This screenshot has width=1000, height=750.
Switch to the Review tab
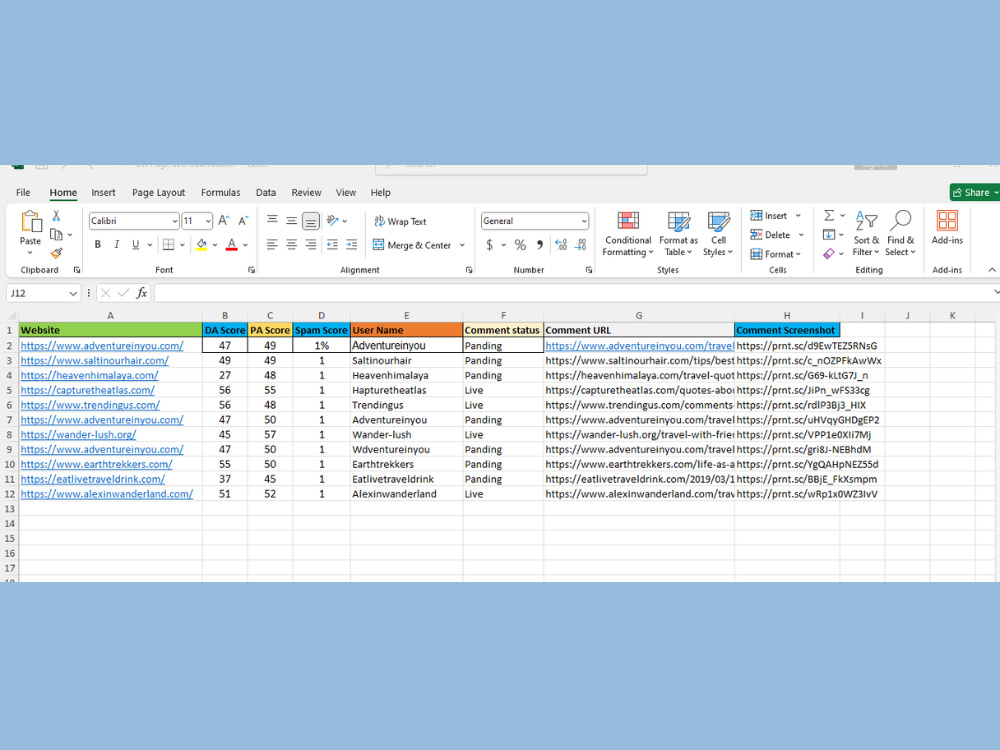tap(306, 193)
